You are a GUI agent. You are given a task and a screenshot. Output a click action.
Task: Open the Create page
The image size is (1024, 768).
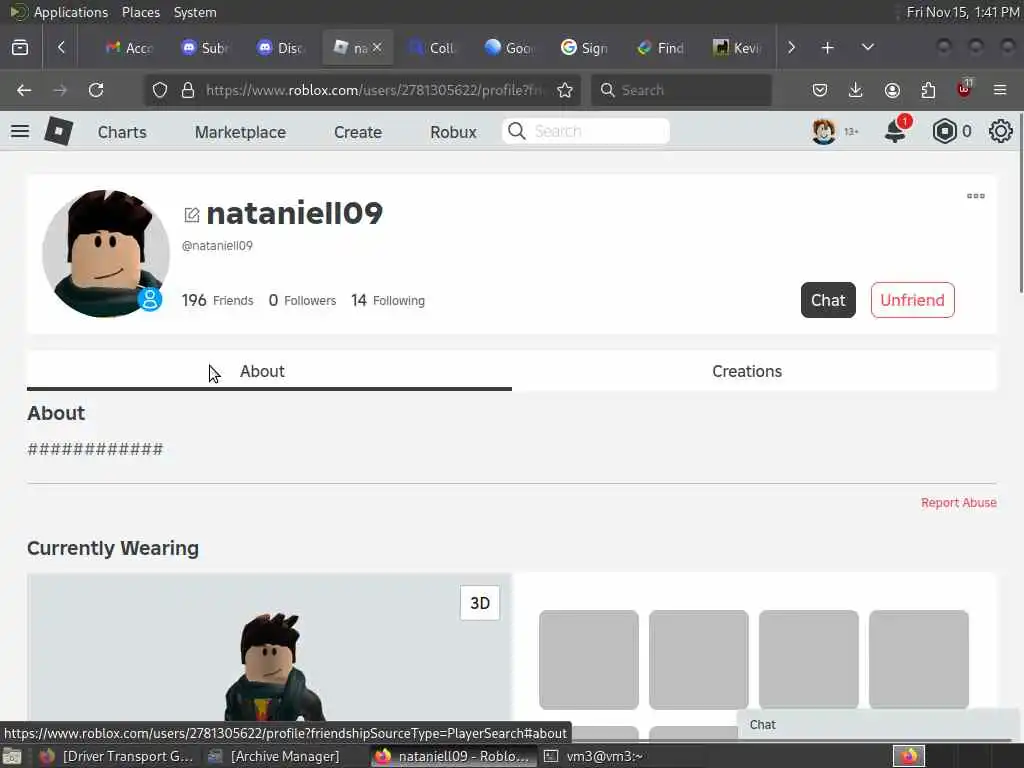358,132
